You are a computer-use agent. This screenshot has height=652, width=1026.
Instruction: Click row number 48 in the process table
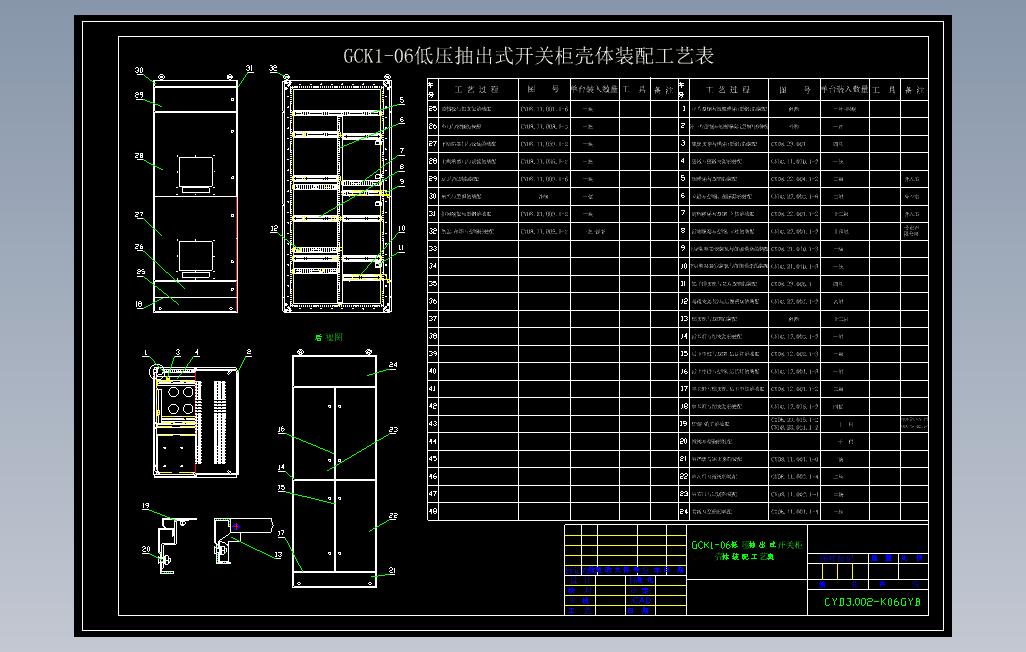[x=433, y=511]
